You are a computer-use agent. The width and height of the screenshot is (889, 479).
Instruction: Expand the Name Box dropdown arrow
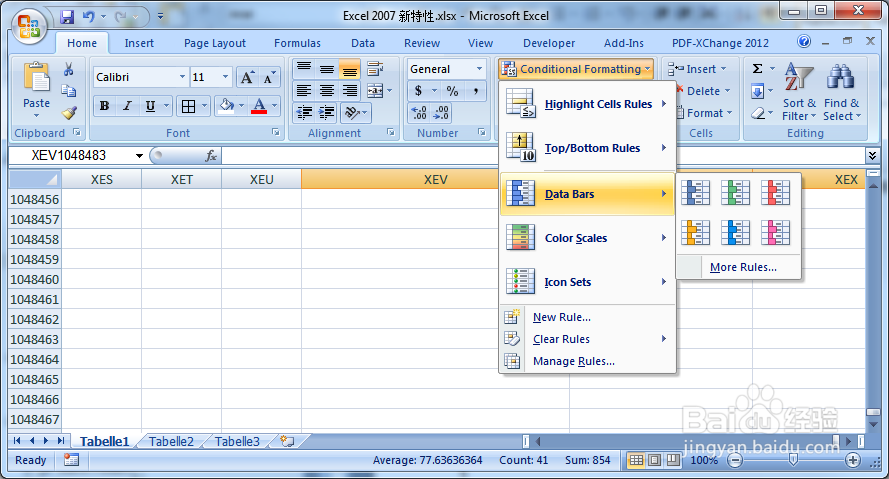point(139,156)
